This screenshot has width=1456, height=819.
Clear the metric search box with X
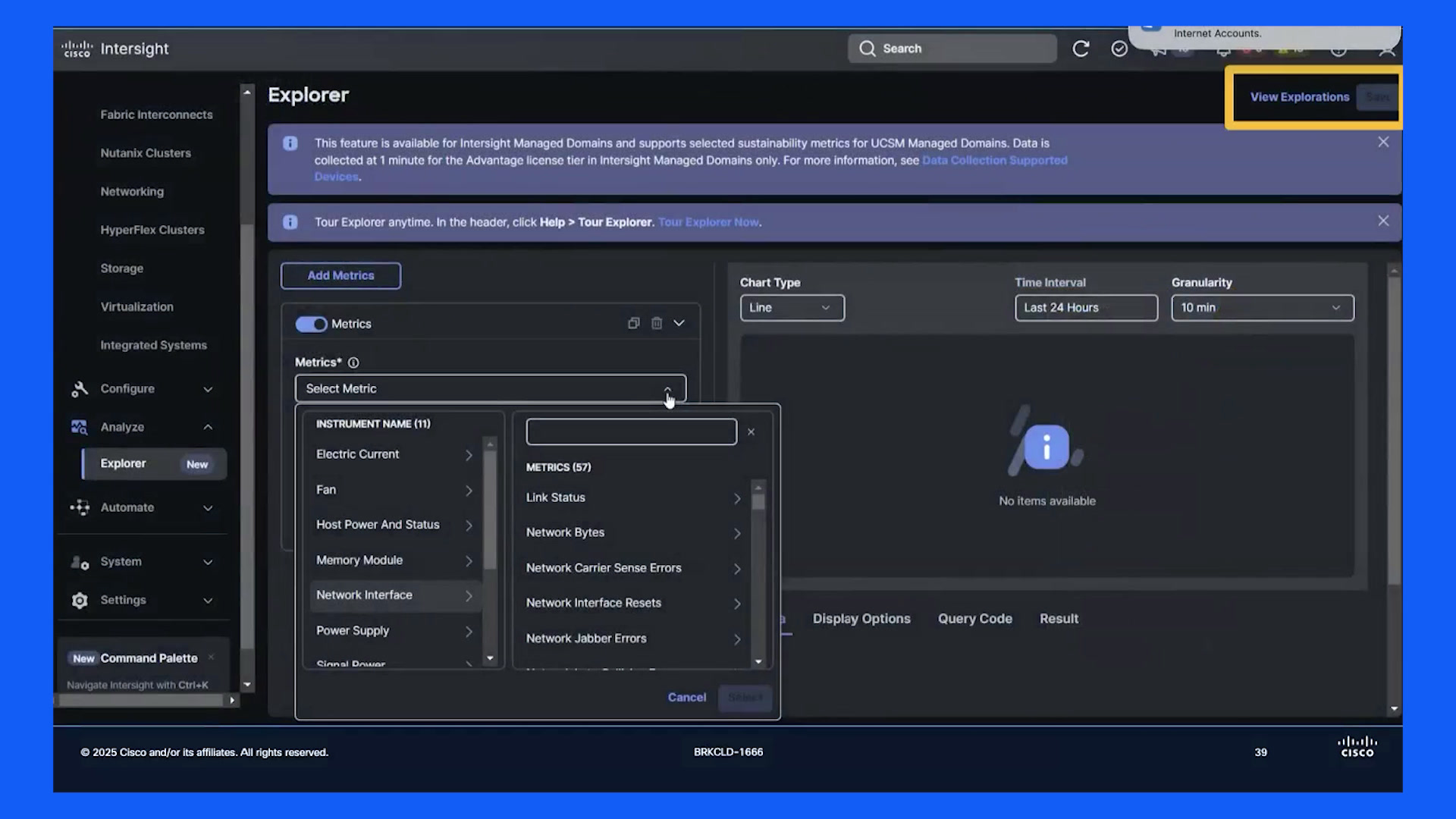[751, 432]
